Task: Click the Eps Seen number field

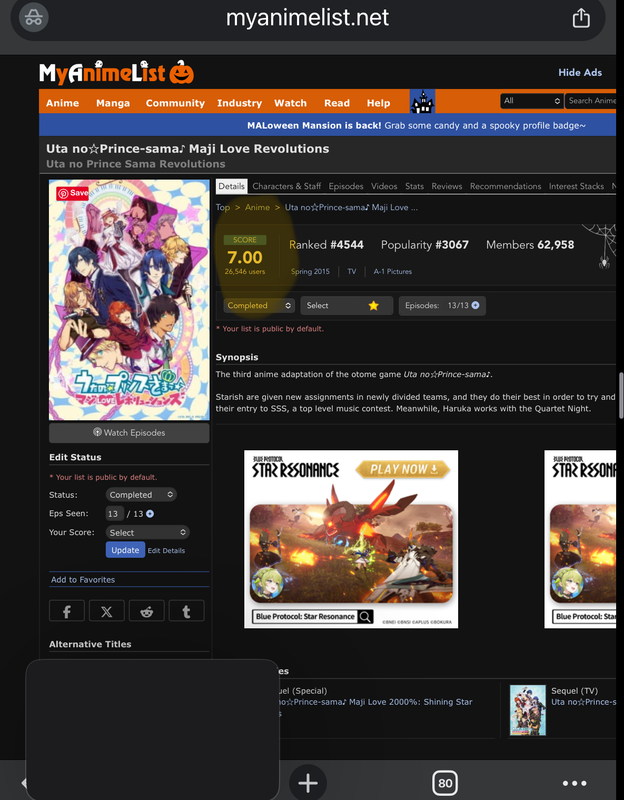Action: (x=114, y=514)
